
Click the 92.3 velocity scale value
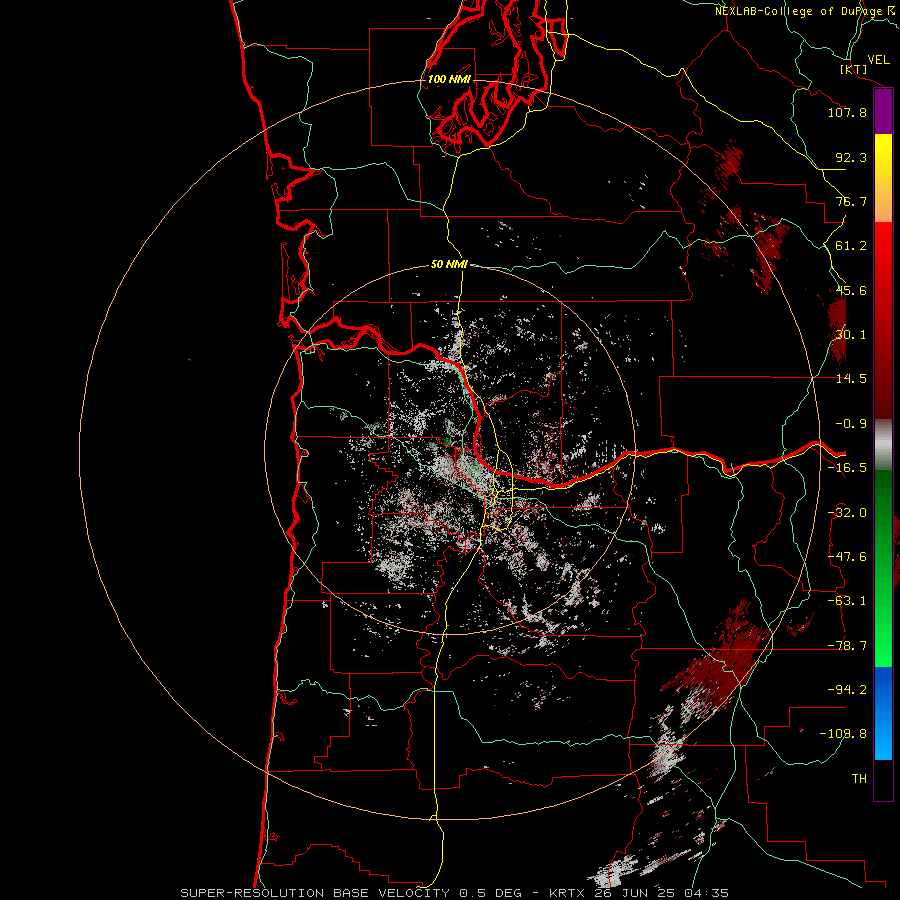coord(851,157)
